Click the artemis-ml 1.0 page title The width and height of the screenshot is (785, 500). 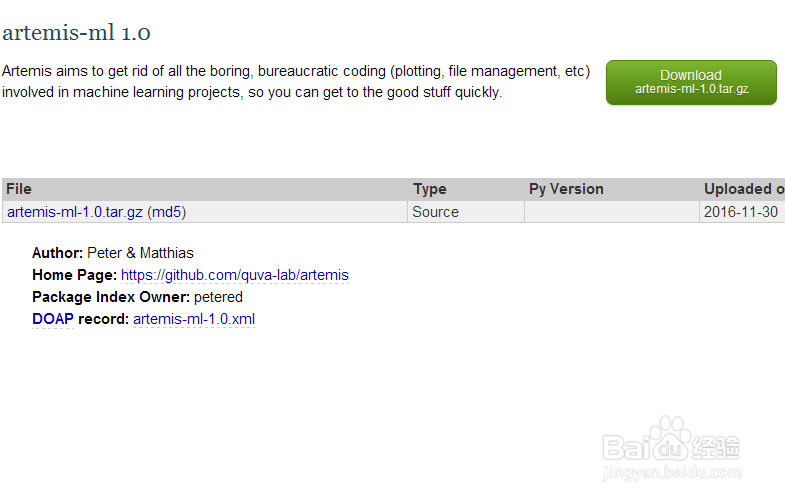(77, 33)
